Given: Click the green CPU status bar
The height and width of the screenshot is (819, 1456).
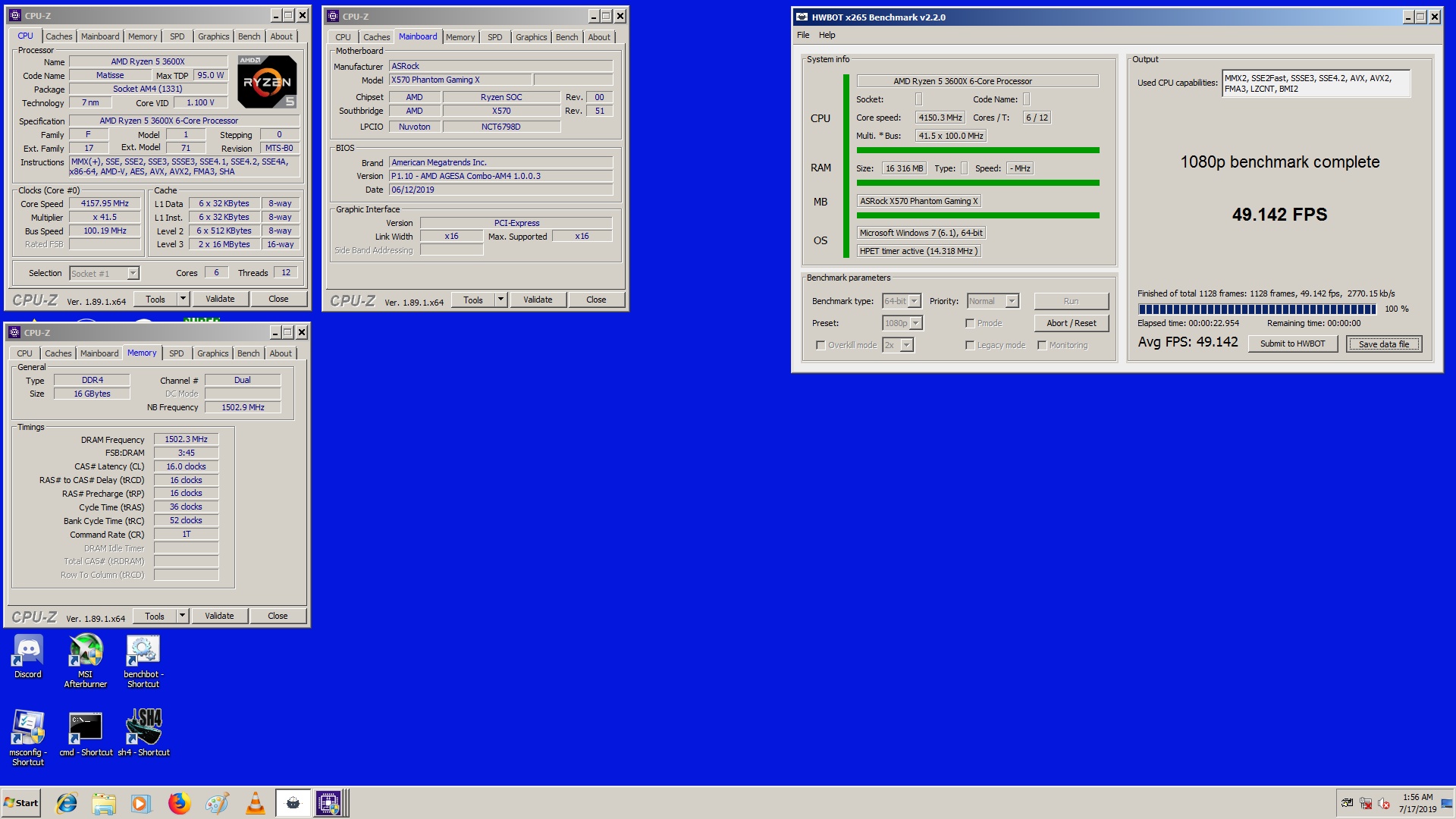Looking at the screenshot, I should (x=977, y=150).
